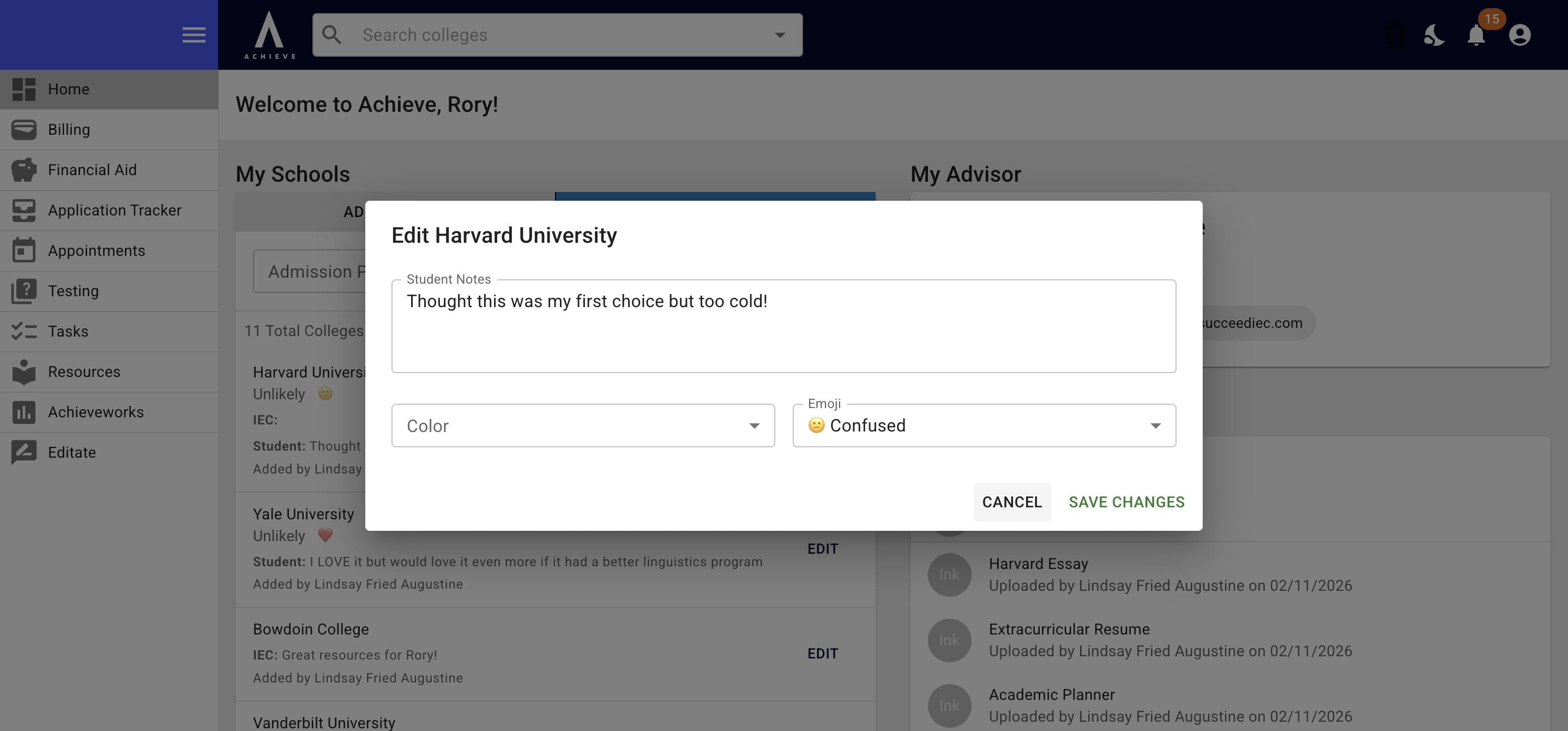Click the Academic Planner link avatar
This screenshot has height=731, width=1568.
(x=949, y=705)
